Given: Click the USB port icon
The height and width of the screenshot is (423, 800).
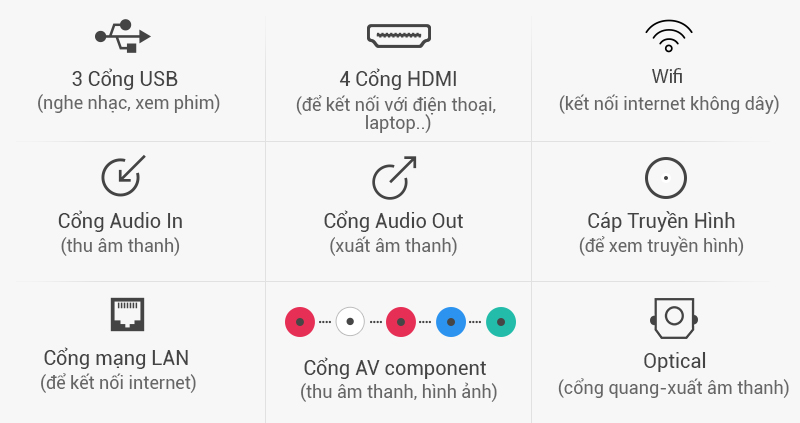Looking at the screenshot, I should [x=124, y=37].
